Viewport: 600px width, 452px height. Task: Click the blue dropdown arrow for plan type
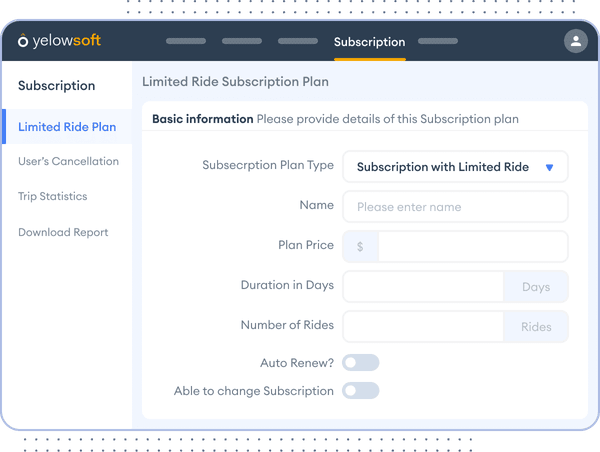click(x=549, y=168)
